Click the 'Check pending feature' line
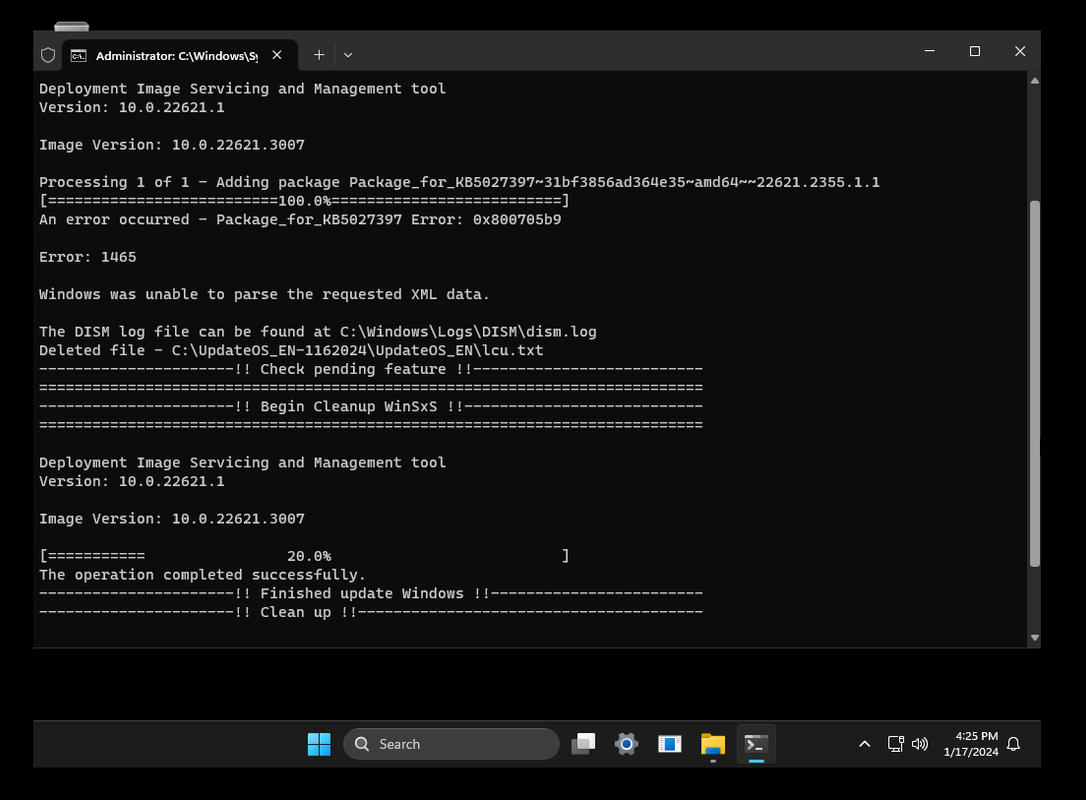The image size is (1086, 800). (x=371, y=370)
